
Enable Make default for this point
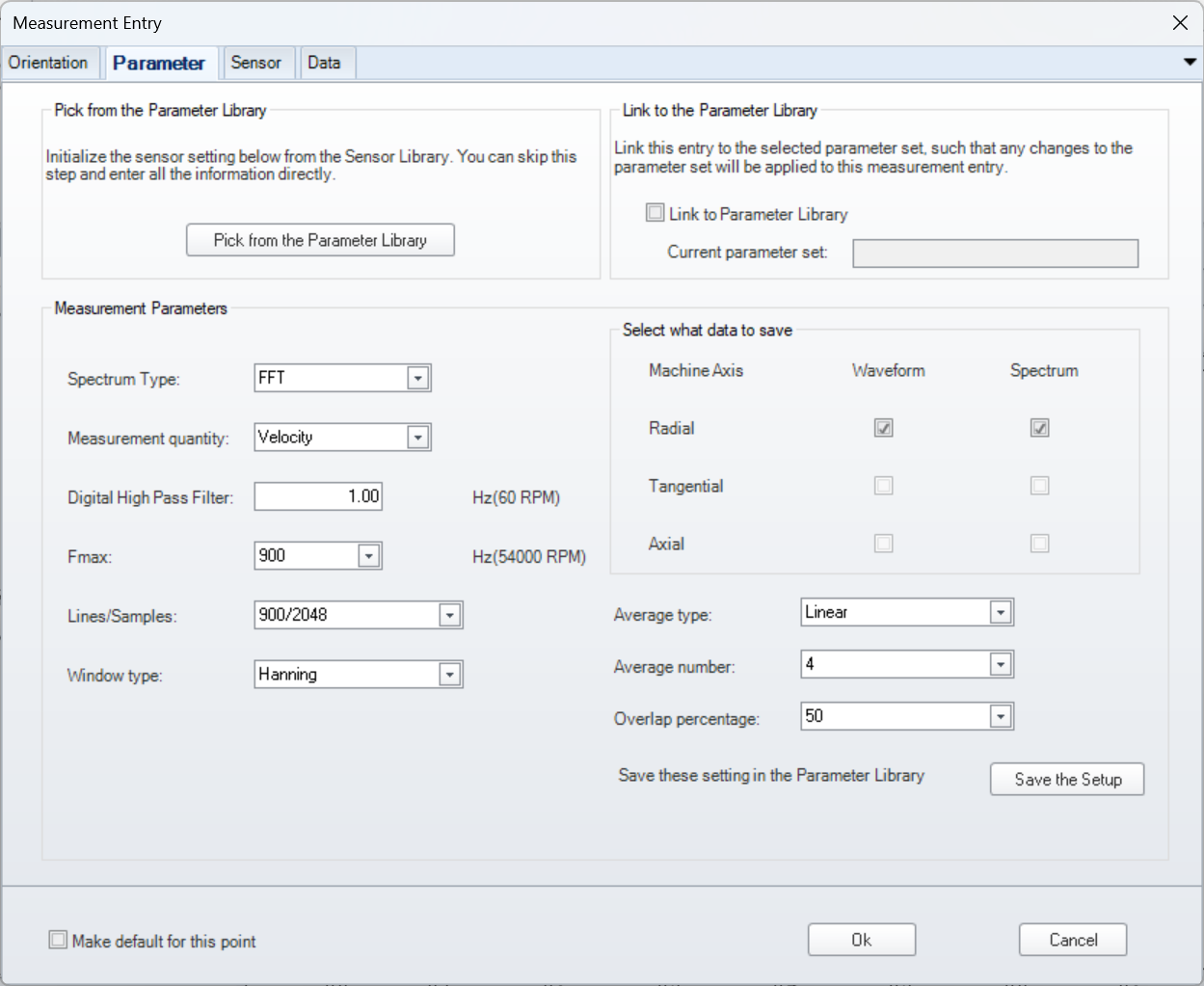click(58, 940)
